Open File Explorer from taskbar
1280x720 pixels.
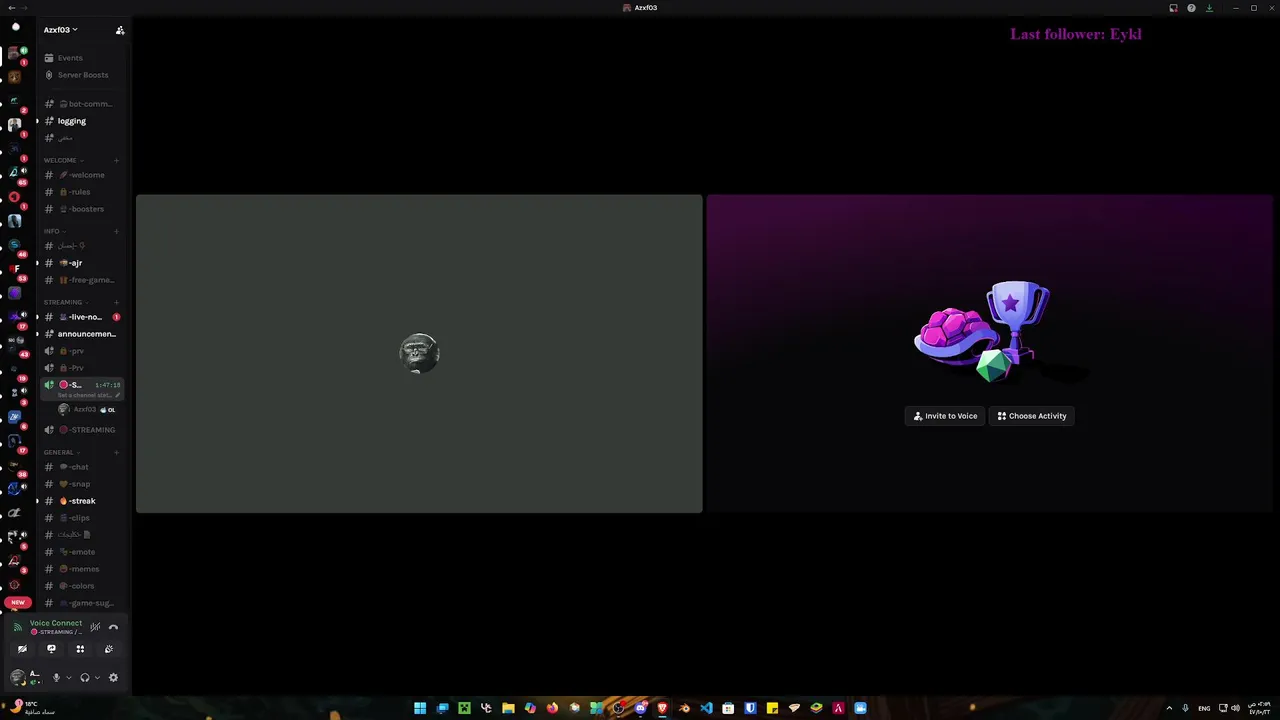coord(508,708)
